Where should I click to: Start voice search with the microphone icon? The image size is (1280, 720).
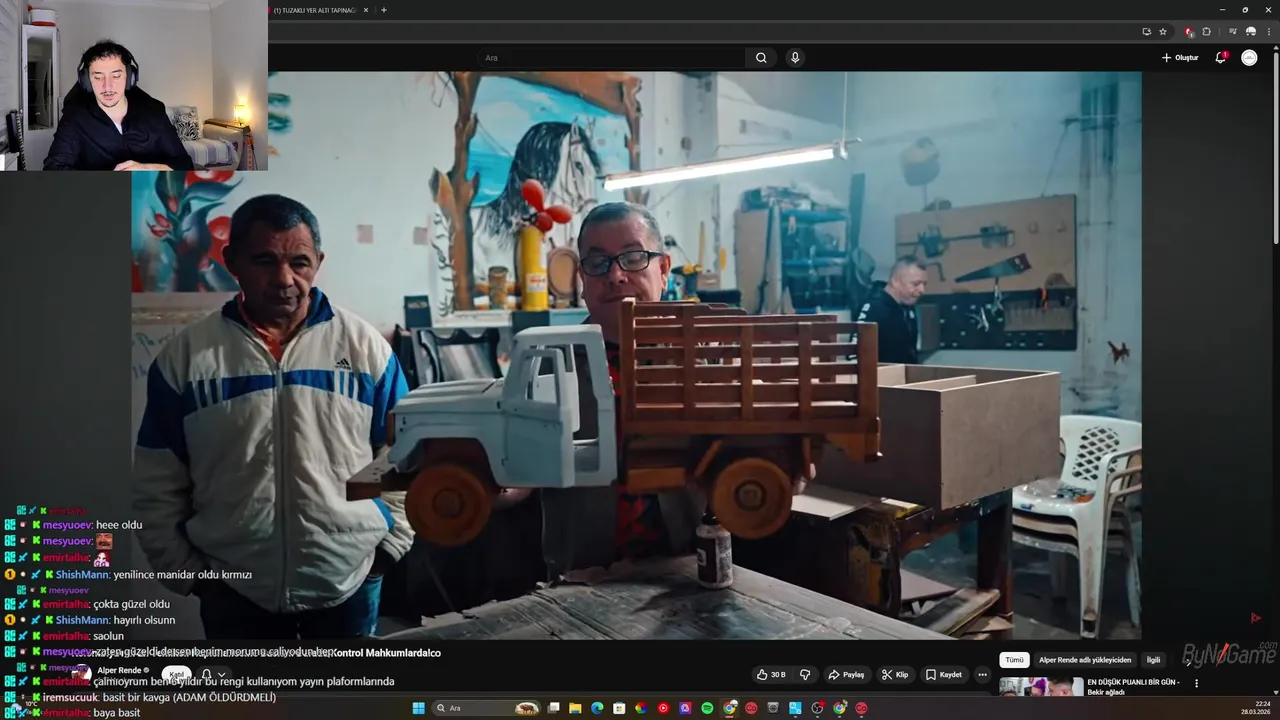795,58
